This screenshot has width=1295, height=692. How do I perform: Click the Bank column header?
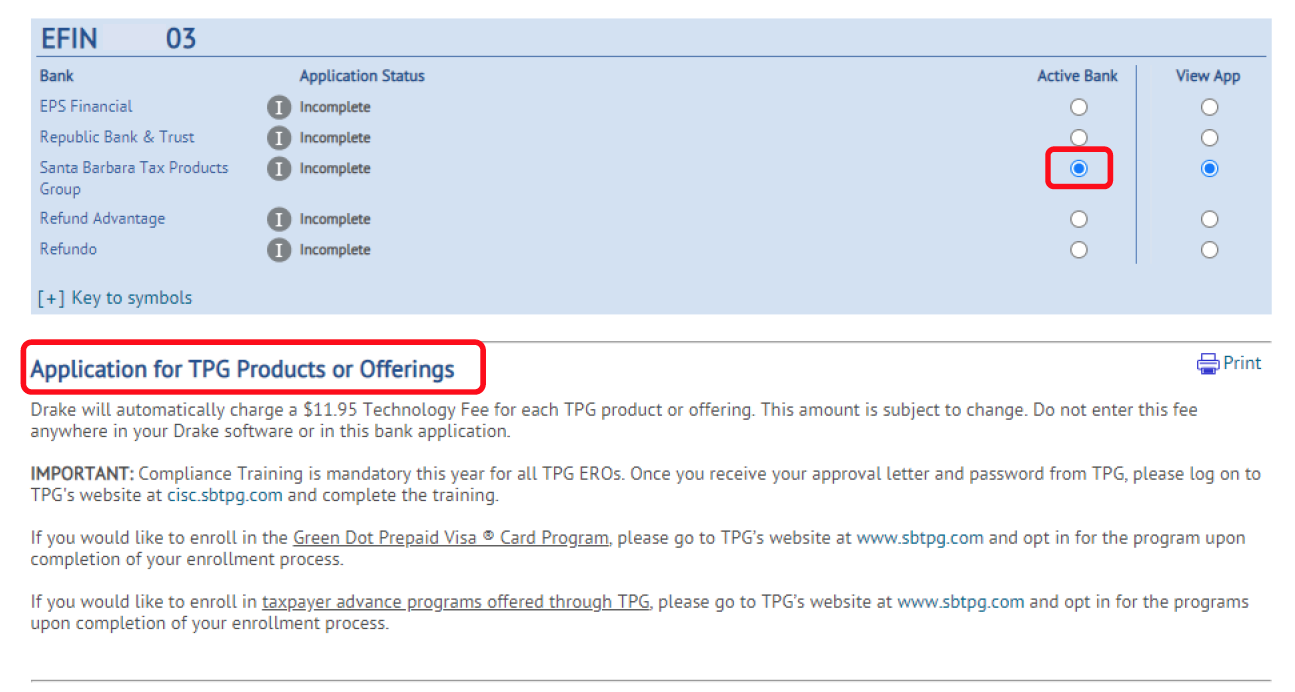[x=57, y=76]
